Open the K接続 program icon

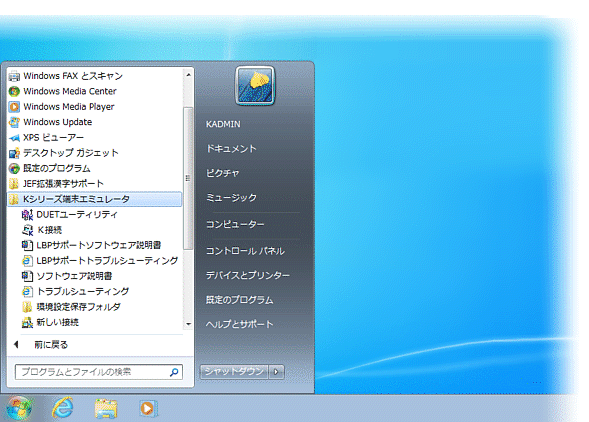(27, 230)
